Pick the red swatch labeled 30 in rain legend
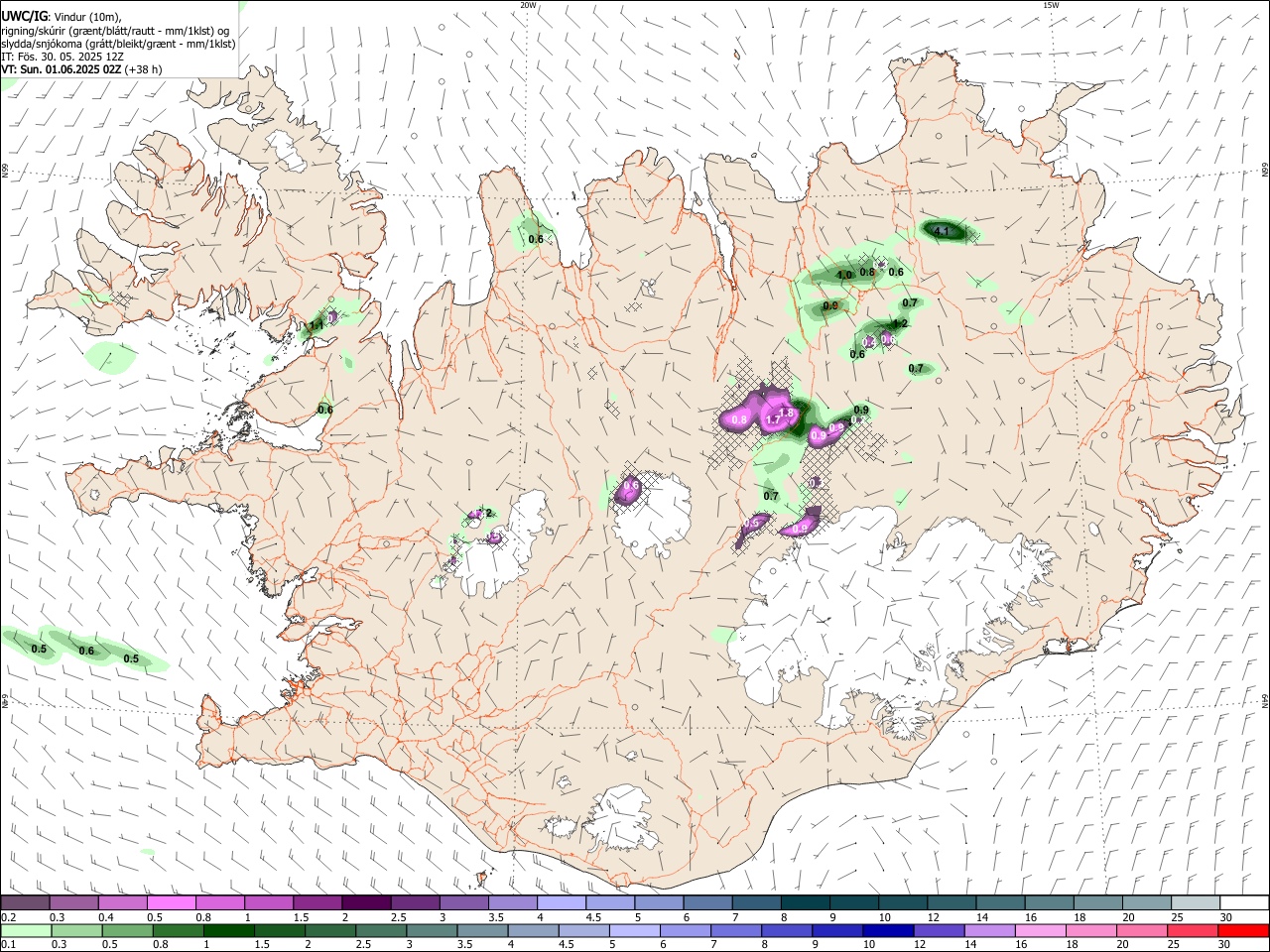 point(1243,930)
